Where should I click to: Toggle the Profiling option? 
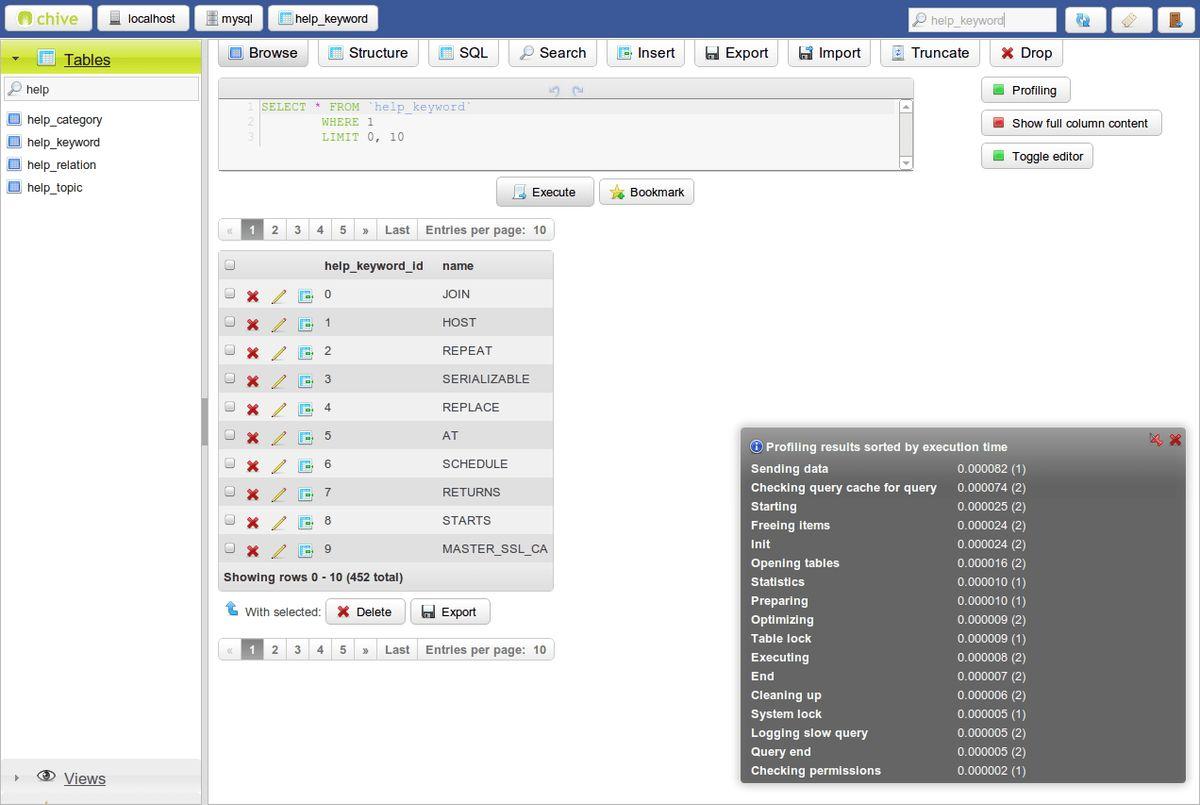pyautogui.click(x=1025, y=90)
